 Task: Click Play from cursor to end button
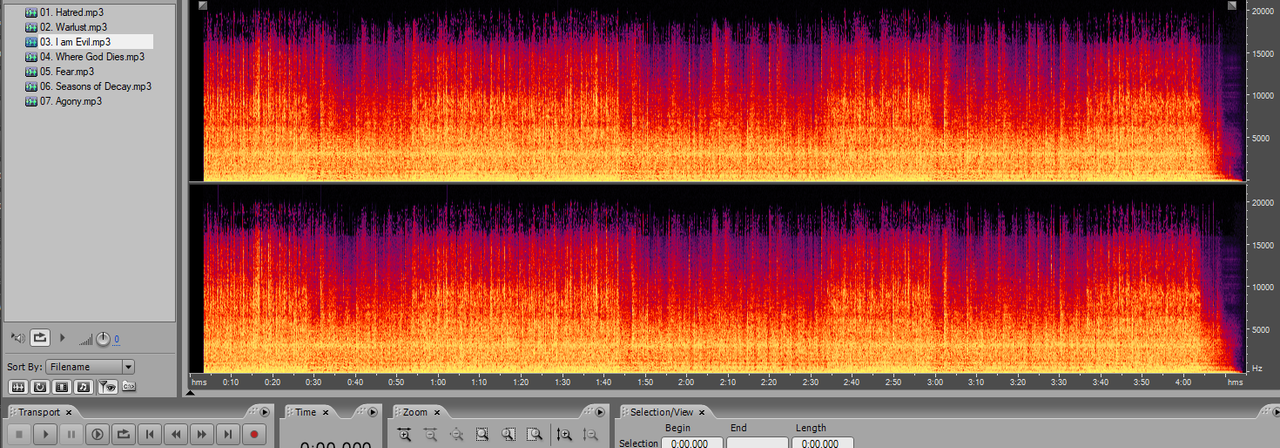tap(97, 434)
